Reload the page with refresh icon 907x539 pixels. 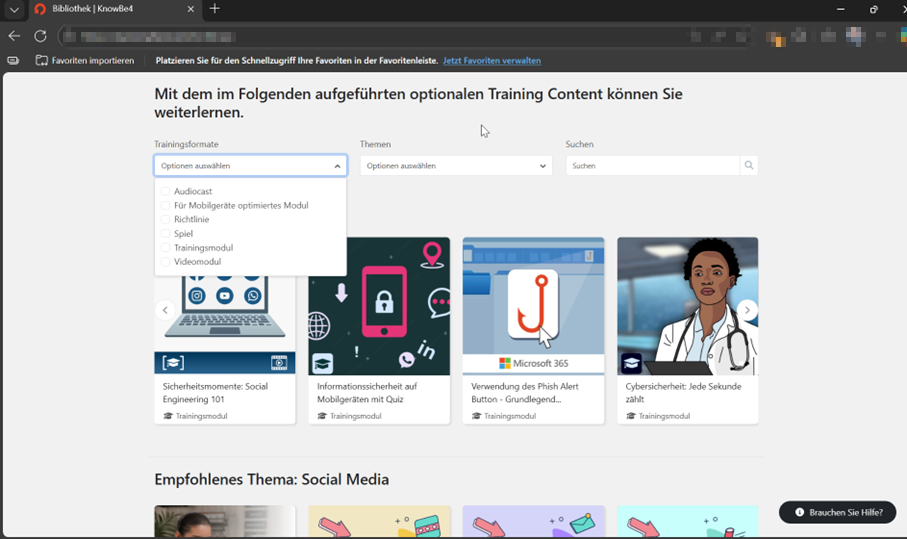(40, 36)
